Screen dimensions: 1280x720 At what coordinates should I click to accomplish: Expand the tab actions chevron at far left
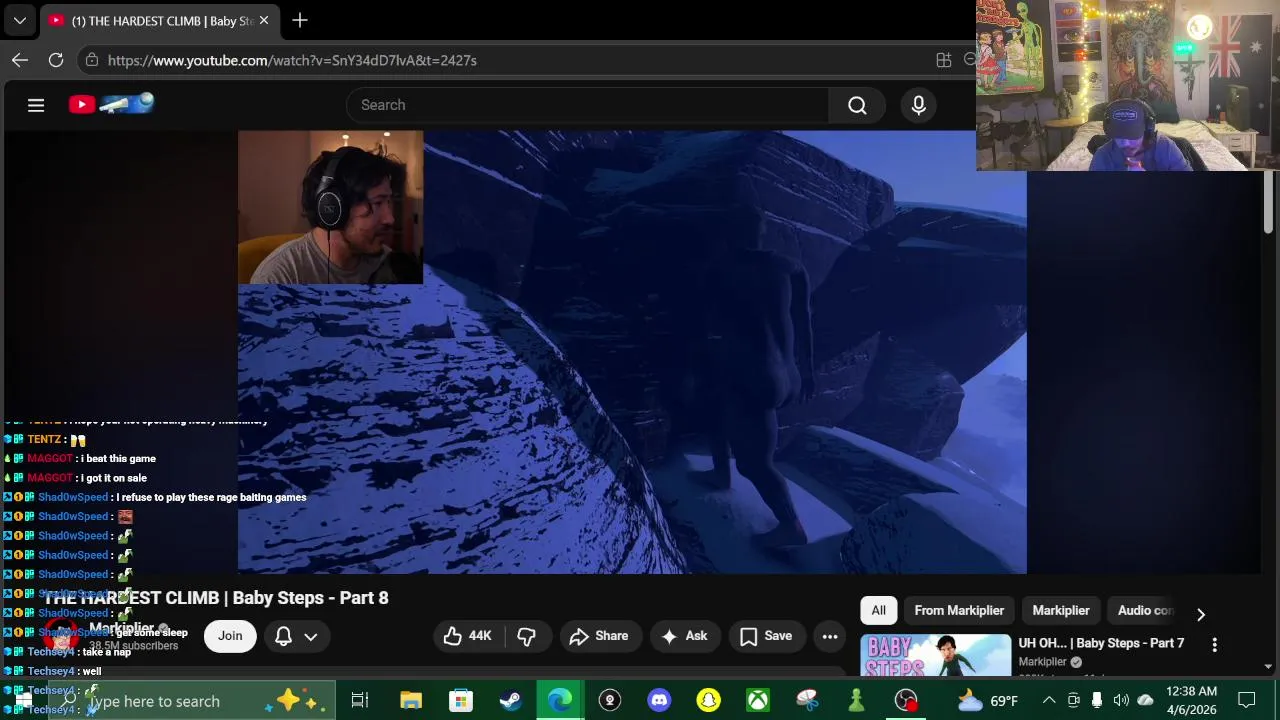[x=19, y=20]
